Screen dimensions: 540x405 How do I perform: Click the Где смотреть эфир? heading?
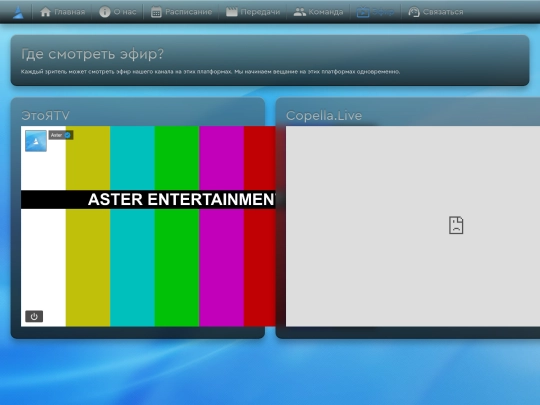tap(92, 54)
